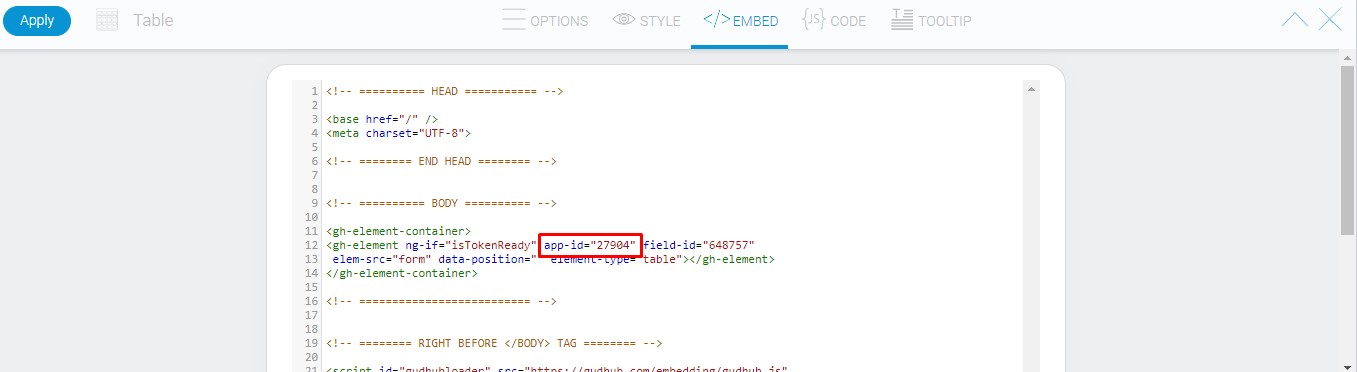
Task: Click the meta charset UTF-8 line
Action: pyautogui.click(x=398, y=133)
